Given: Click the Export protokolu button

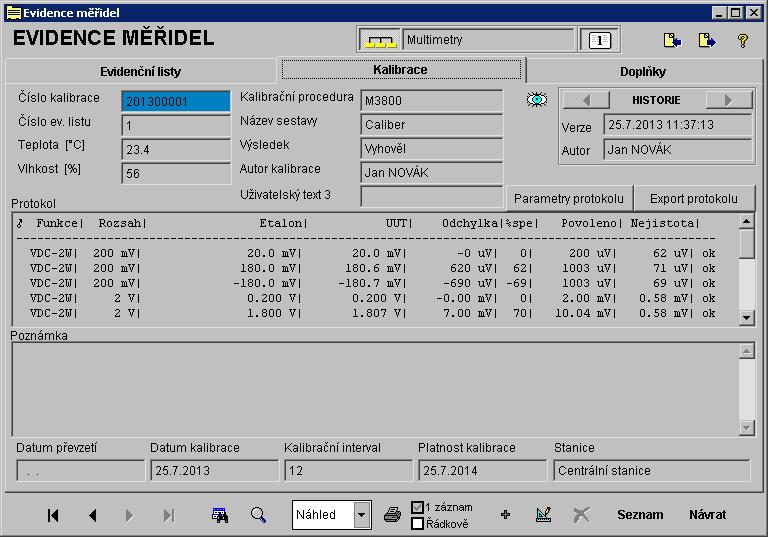Looking at the screenshot, I should click(x=694, y=199).
